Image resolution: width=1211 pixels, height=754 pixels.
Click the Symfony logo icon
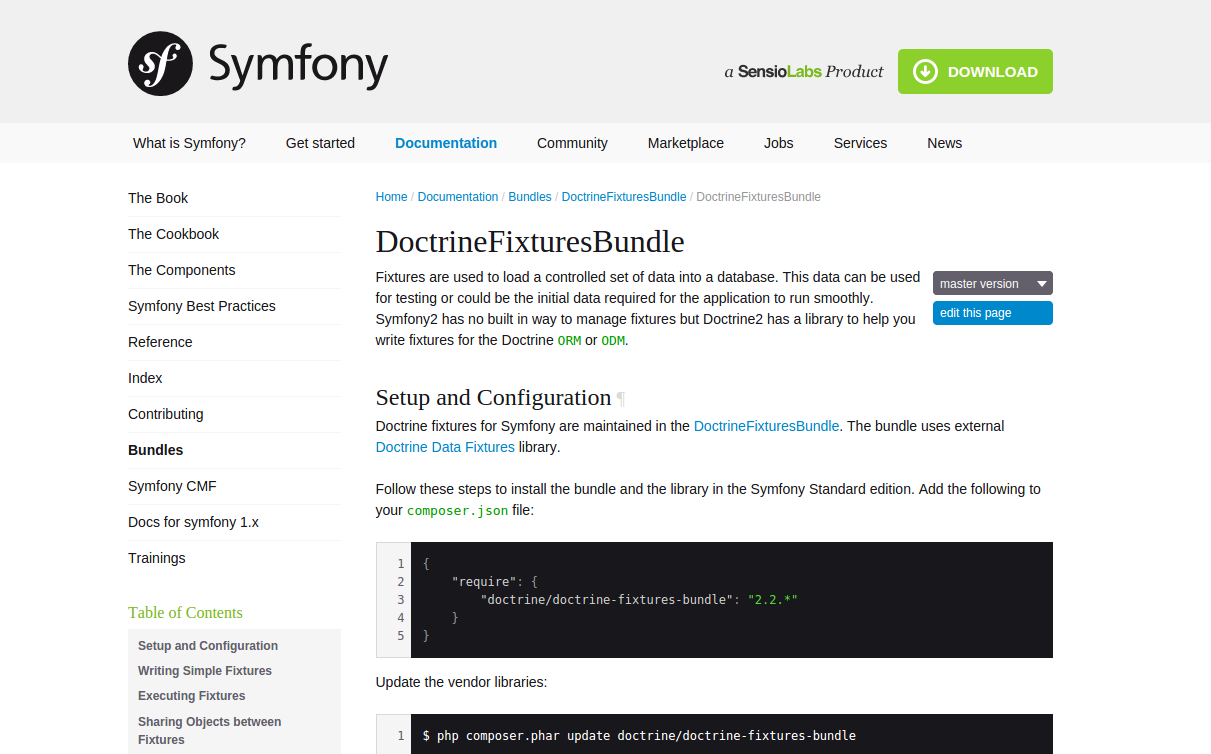(x=160, y=64)
